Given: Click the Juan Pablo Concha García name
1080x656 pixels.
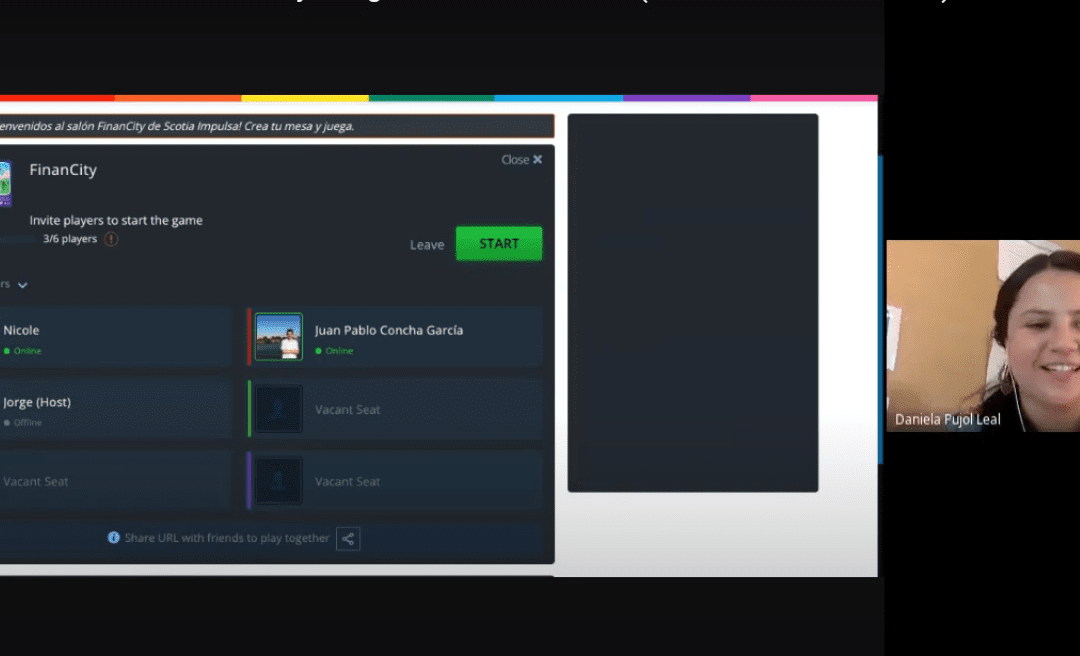Looking at the screenshot, I should coord(388,330).
